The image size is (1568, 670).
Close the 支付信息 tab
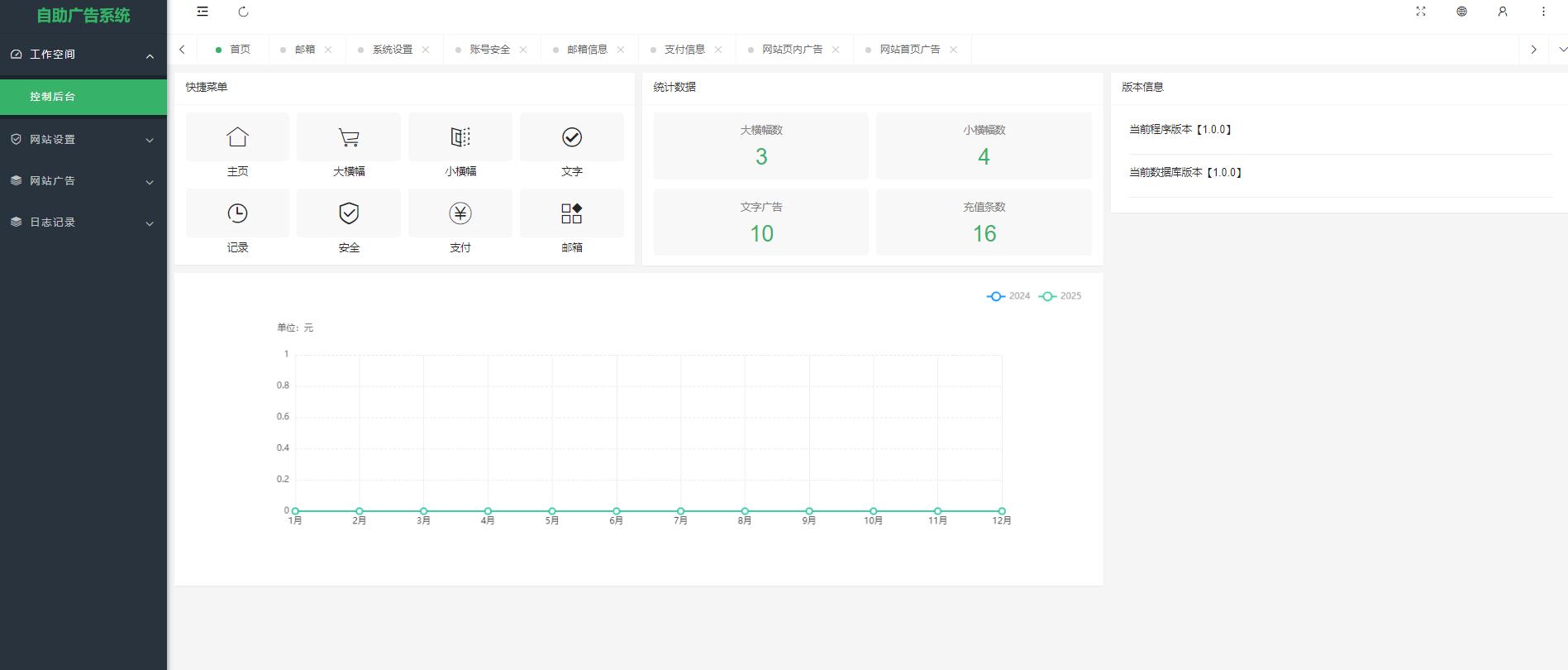tap(718, 50)
